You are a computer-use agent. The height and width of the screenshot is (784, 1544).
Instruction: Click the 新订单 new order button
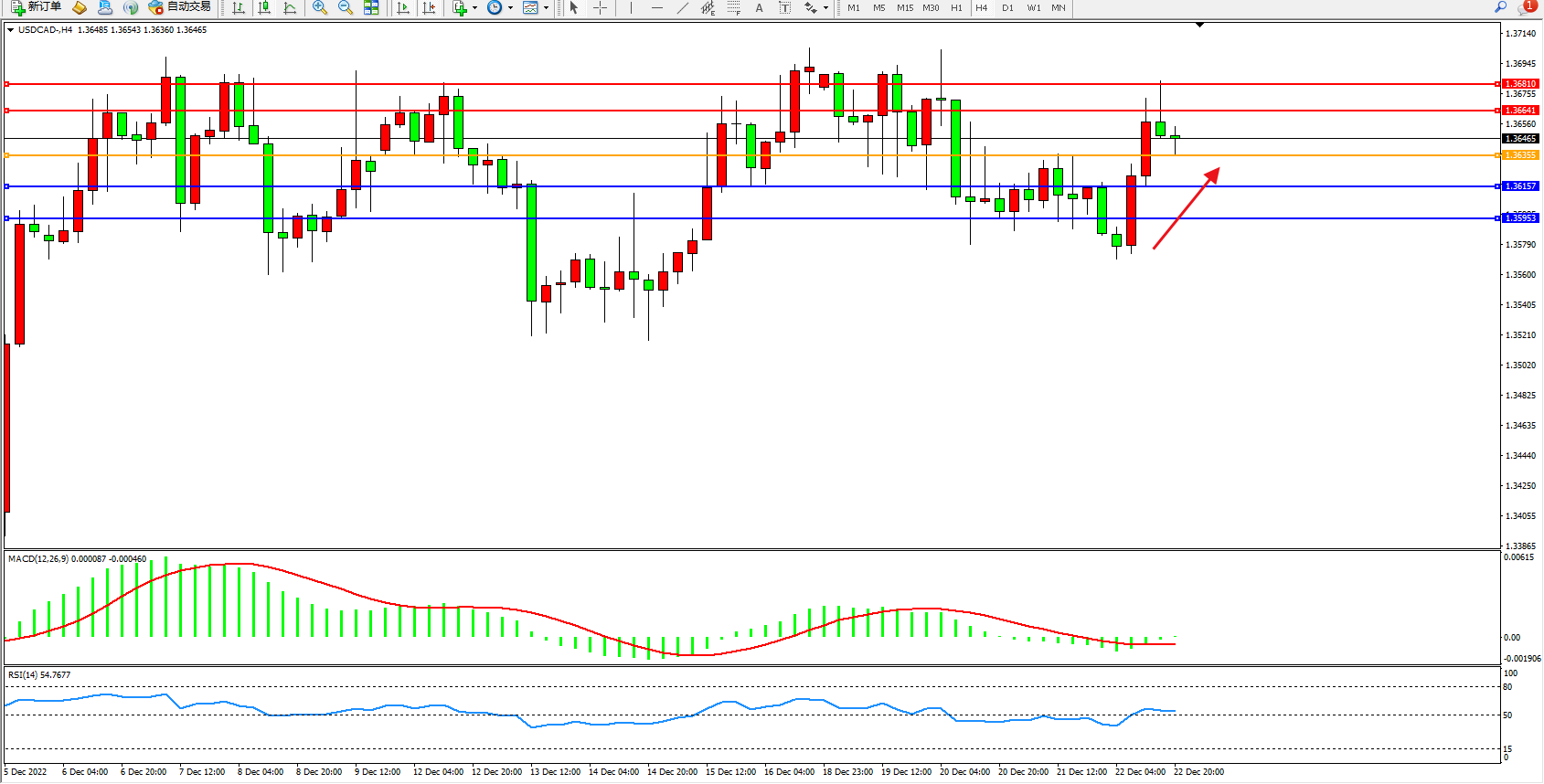pos(37,7)
